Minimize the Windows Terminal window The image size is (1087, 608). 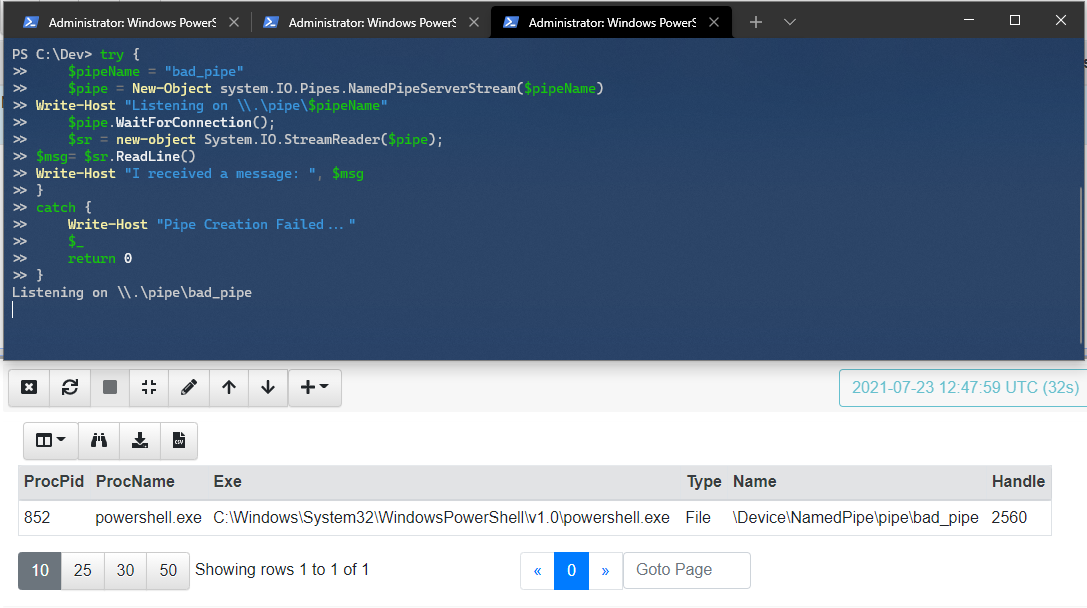[x=969, y=20]
